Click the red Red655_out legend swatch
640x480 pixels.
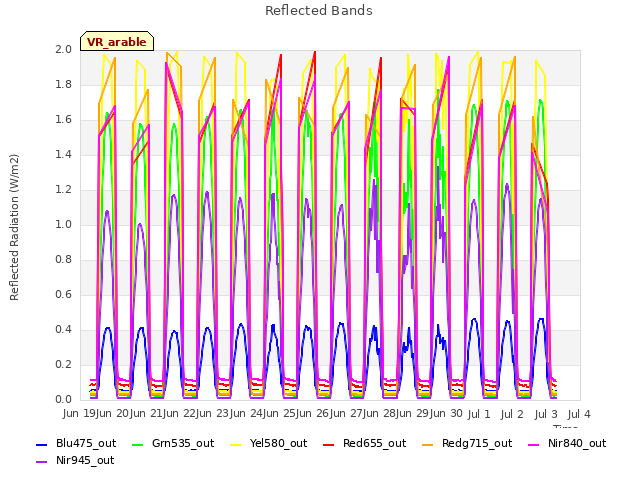329,445
